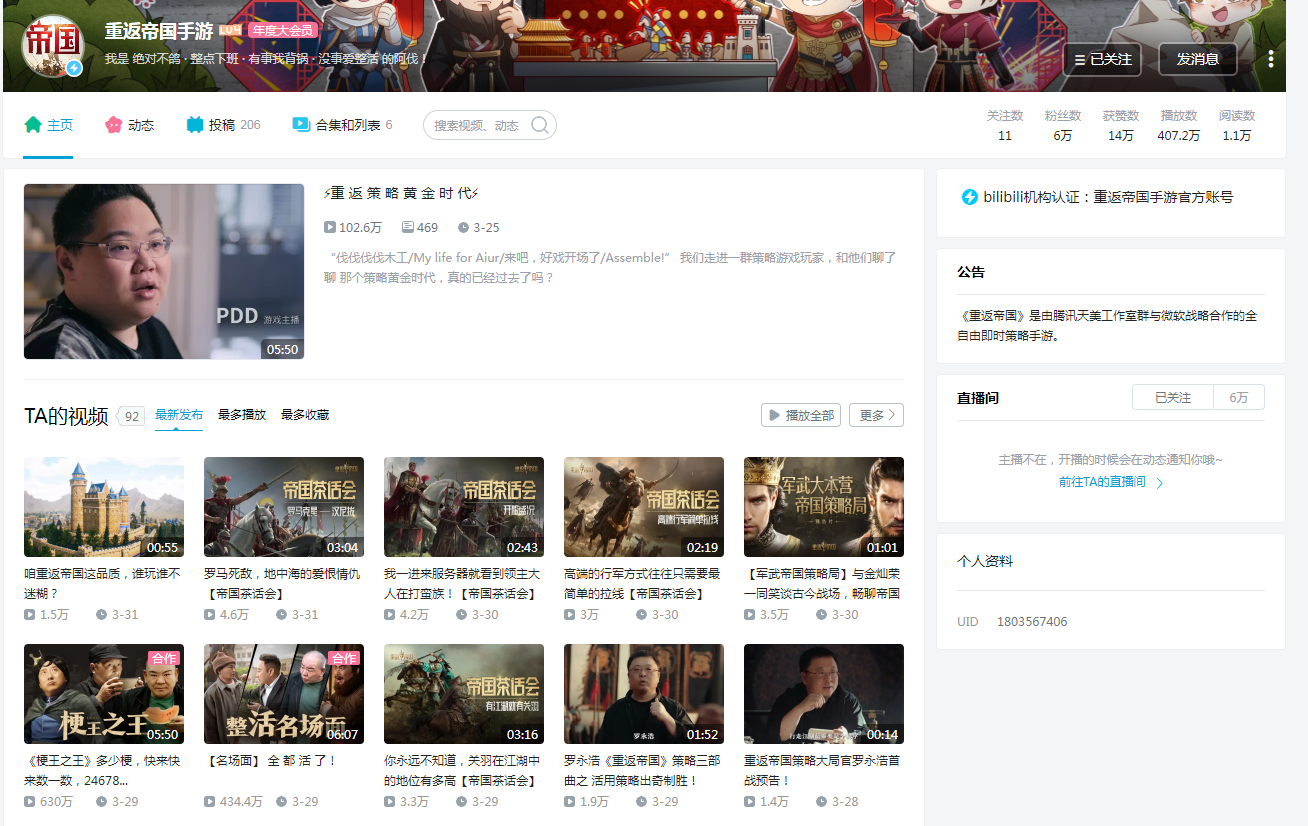The image size is (1308, 826).
Task: Open title 你永远不知道，关羽在江湖中
Action: (463, 771)
